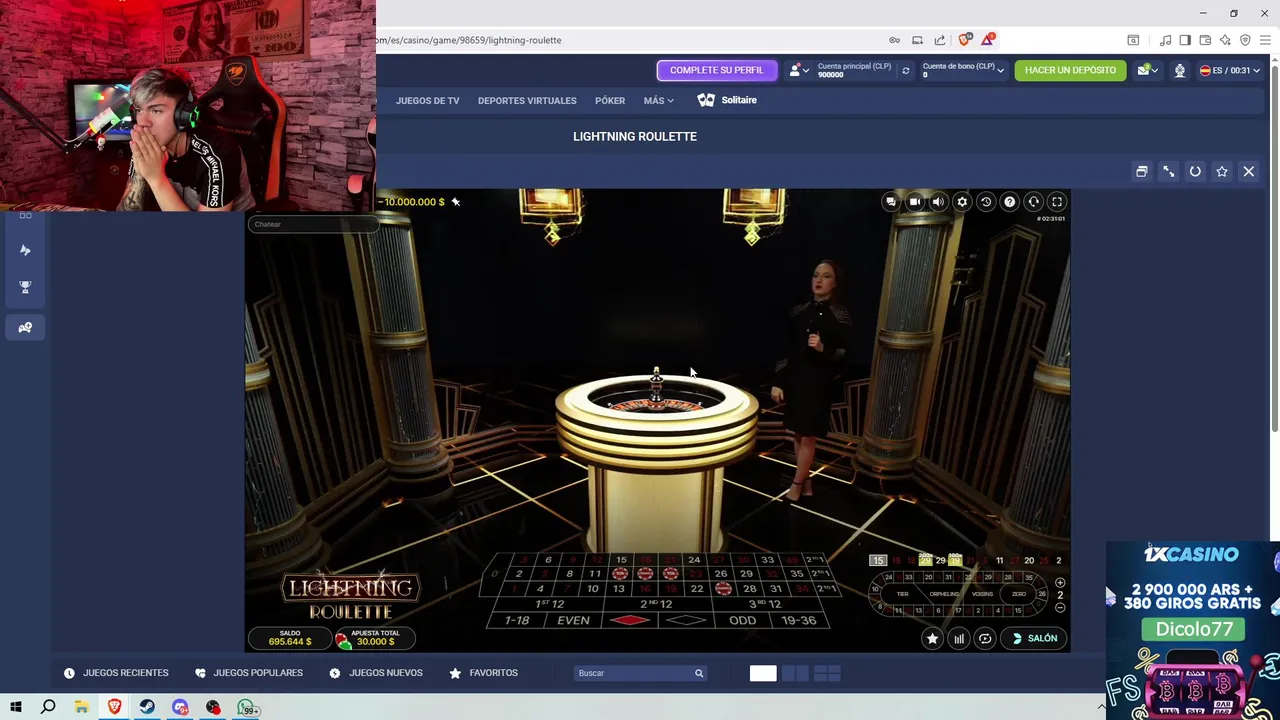Close the game frame X
1280x720 pixels.
(x=1249, y=171)
